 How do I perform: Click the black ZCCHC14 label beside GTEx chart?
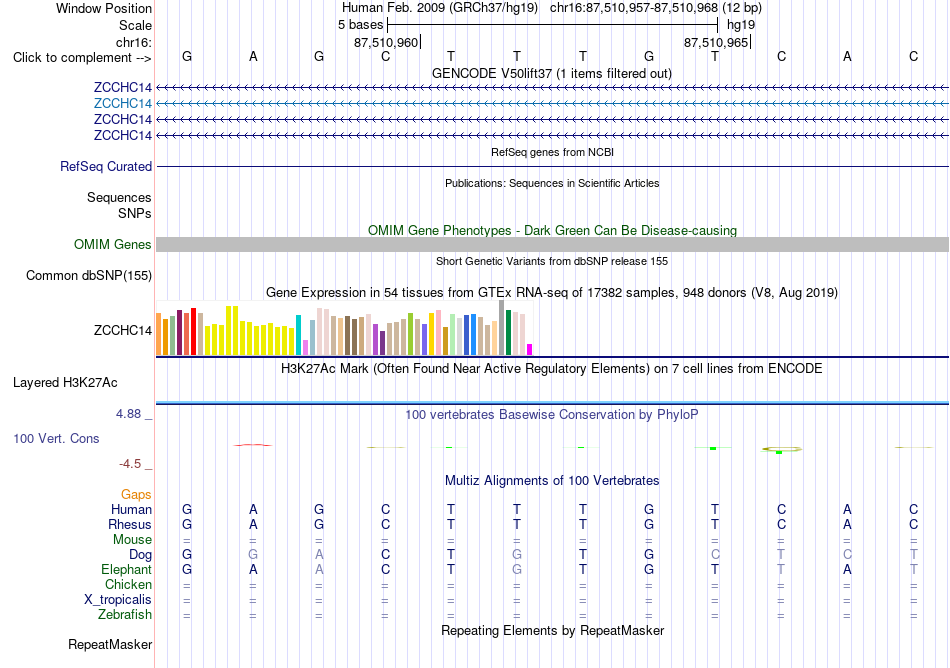point(122,331)
